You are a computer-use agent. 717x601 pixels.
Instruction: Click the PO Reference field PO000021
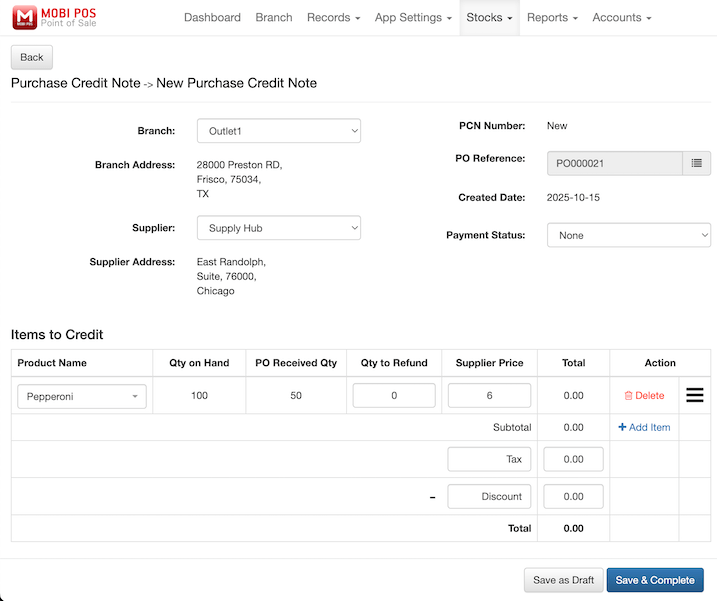615,163
